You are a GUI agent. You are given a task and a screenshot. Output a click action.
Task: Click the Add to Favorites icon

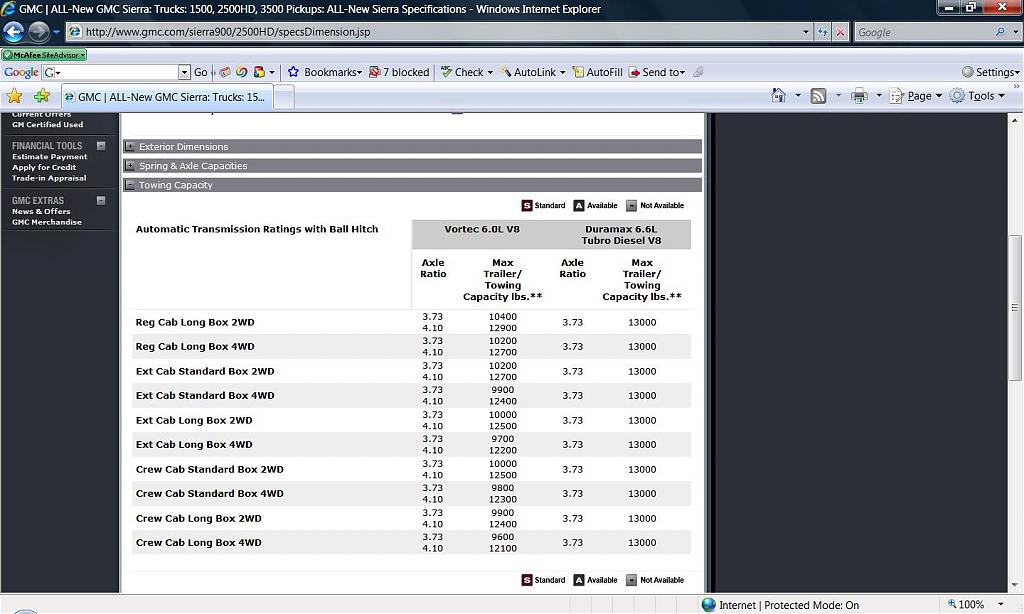pos(41,96)
